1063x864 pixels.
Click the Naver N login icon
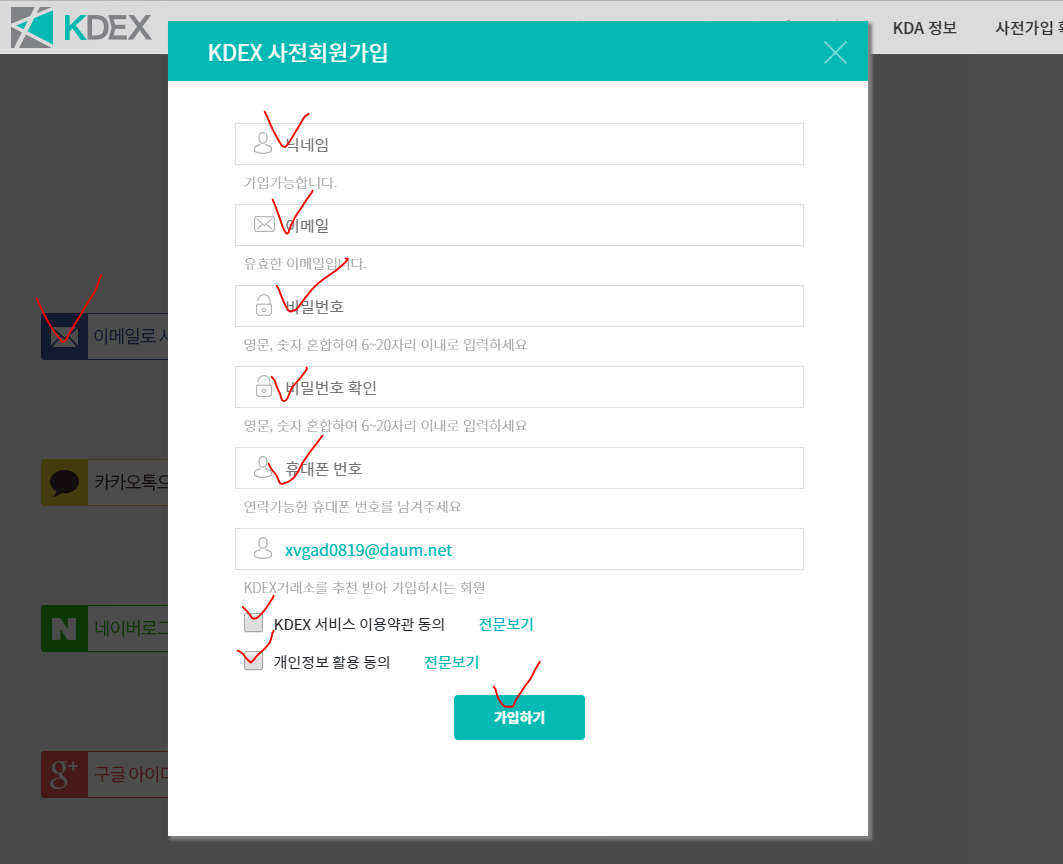tap(65, 629)
